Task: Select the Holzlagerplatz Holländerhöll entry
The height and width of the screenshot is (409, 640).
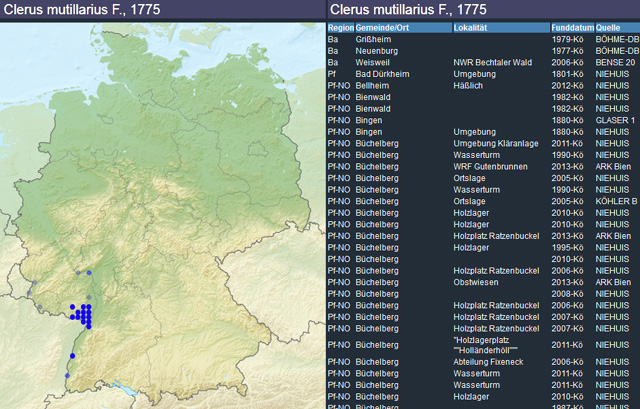Action: 488,345
